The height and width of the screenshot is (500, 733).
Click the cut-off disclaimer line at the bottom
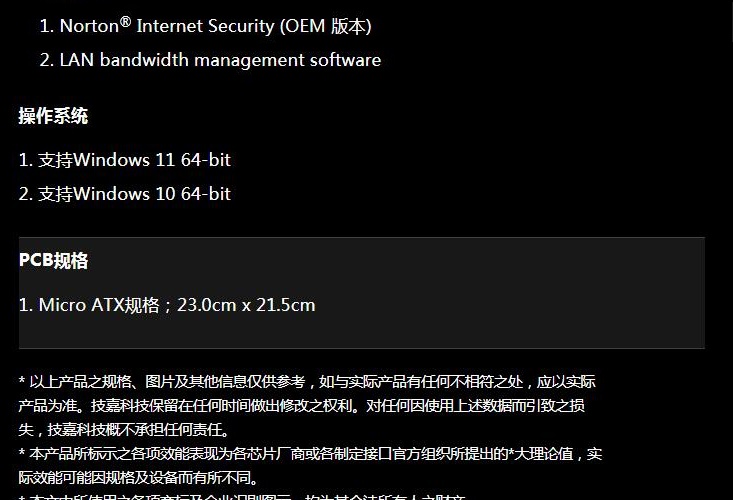pyautogui.click(x=243, y=496)
